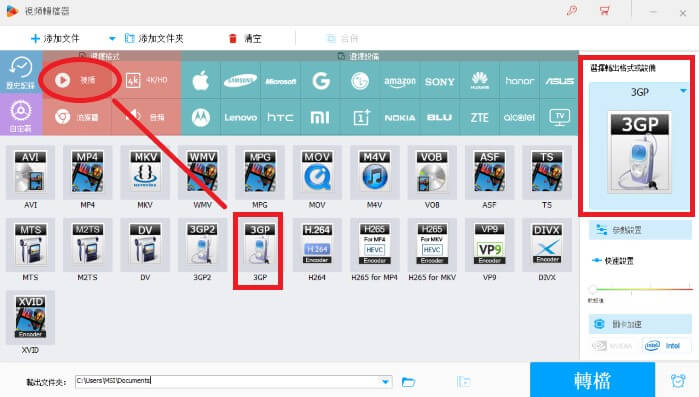Pick DIVX encoder format
Viewport: 699px width, 397px height.
click(547, 245)
